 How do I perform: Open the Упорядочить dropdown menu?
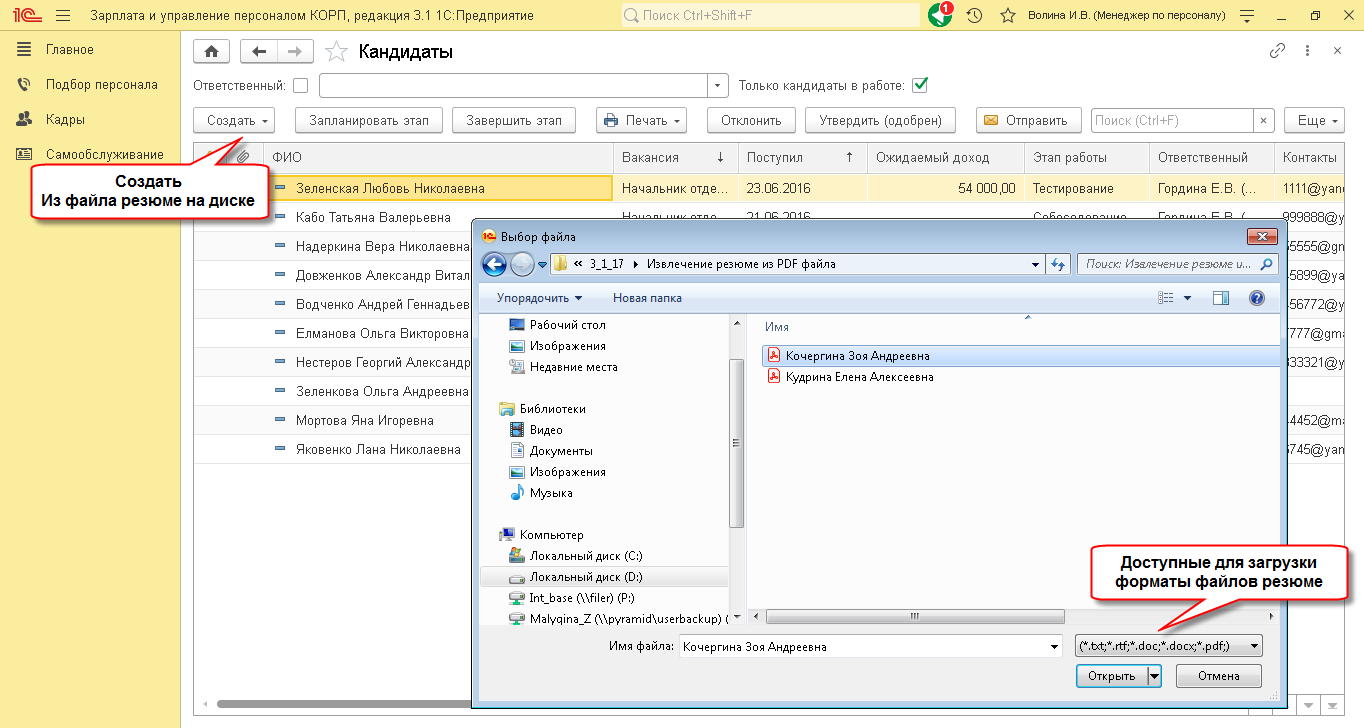click(540, 298)
